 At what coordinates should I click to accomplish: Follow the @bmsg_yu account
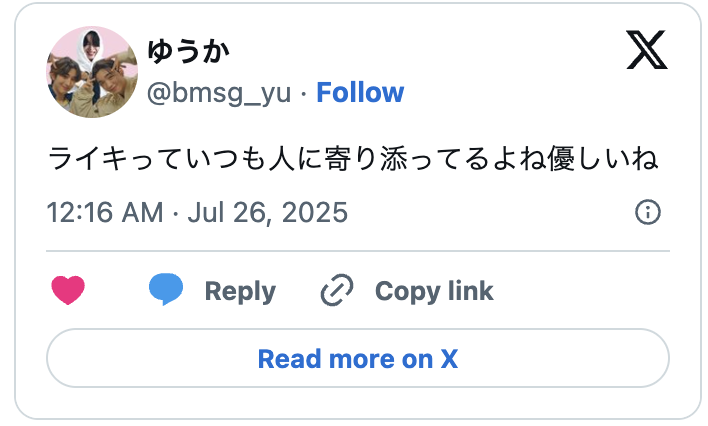click(360, 93)
